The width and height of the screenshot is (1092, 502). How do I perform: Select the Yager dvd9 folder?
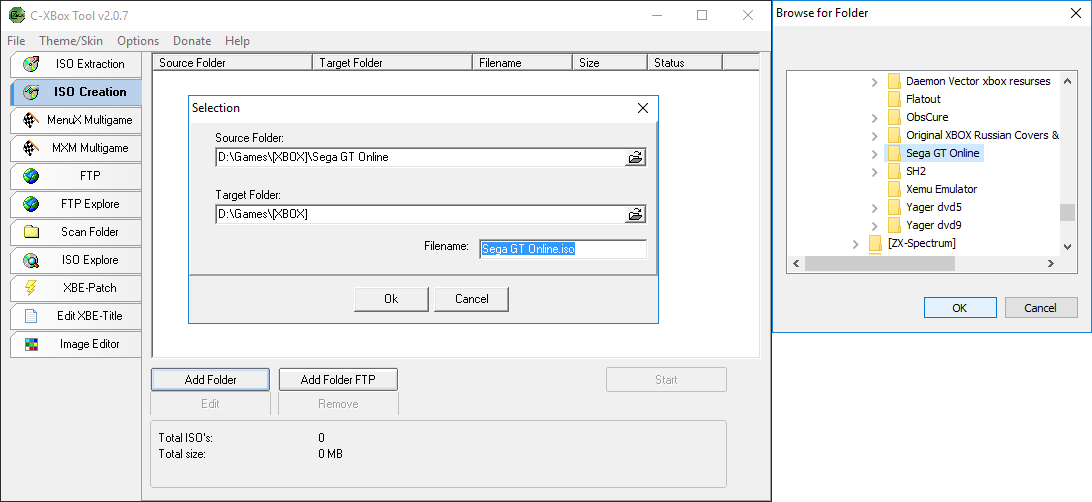(x=934, y=226)
